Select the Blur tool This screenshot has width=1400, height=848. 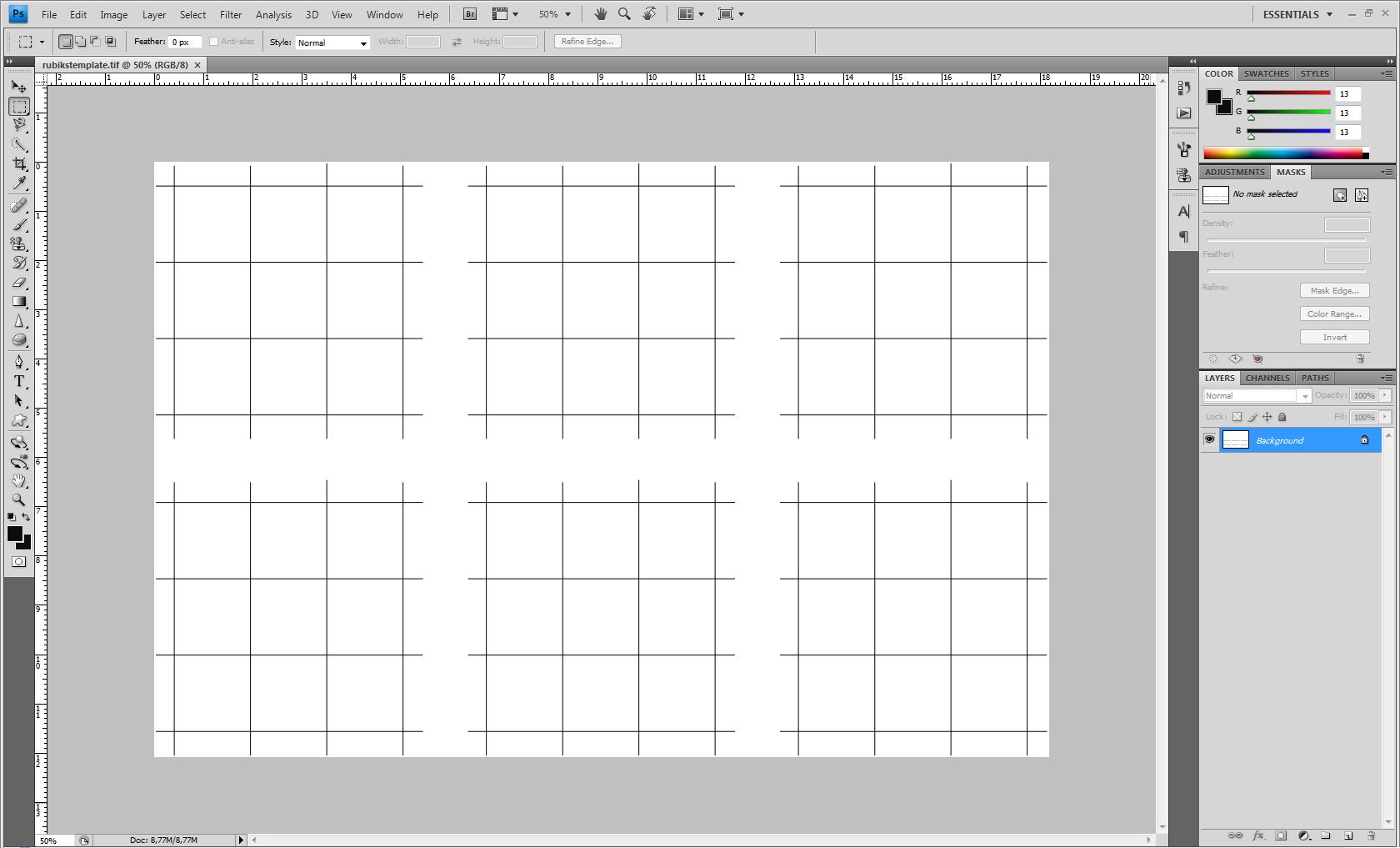tap(19, 321)
